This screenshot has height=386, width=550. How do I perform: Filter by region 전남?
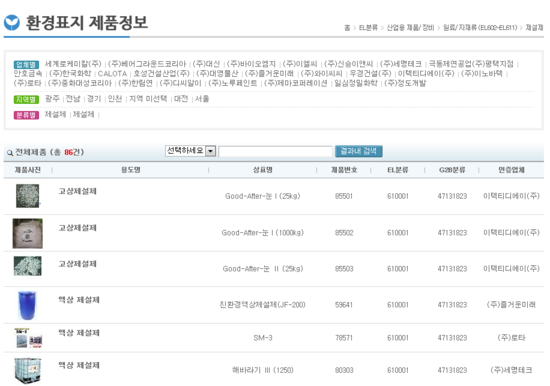(x=73, y=99)
